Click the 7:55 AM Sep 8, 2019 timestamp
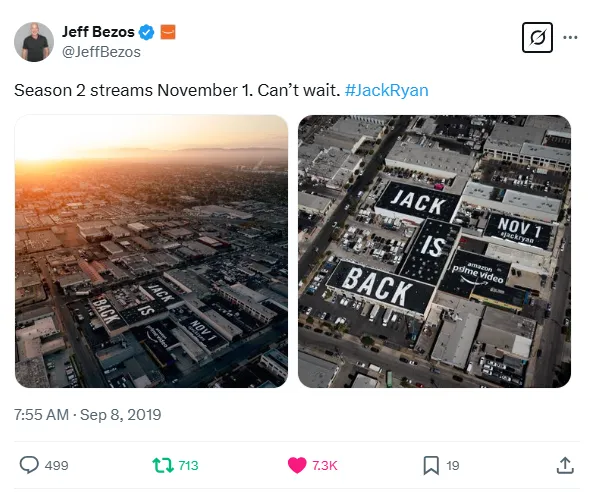This screenshot has height=492, width=594. [88, 415]
